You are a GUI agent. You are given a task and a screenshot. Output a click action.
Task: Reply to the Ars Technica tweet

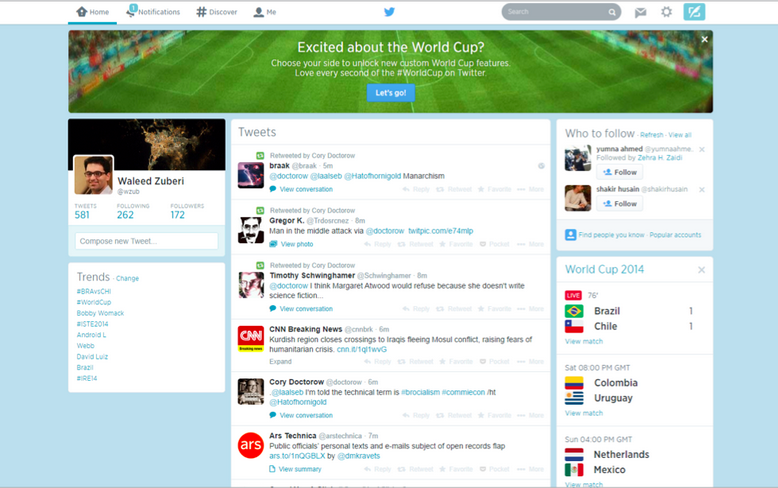378,469
